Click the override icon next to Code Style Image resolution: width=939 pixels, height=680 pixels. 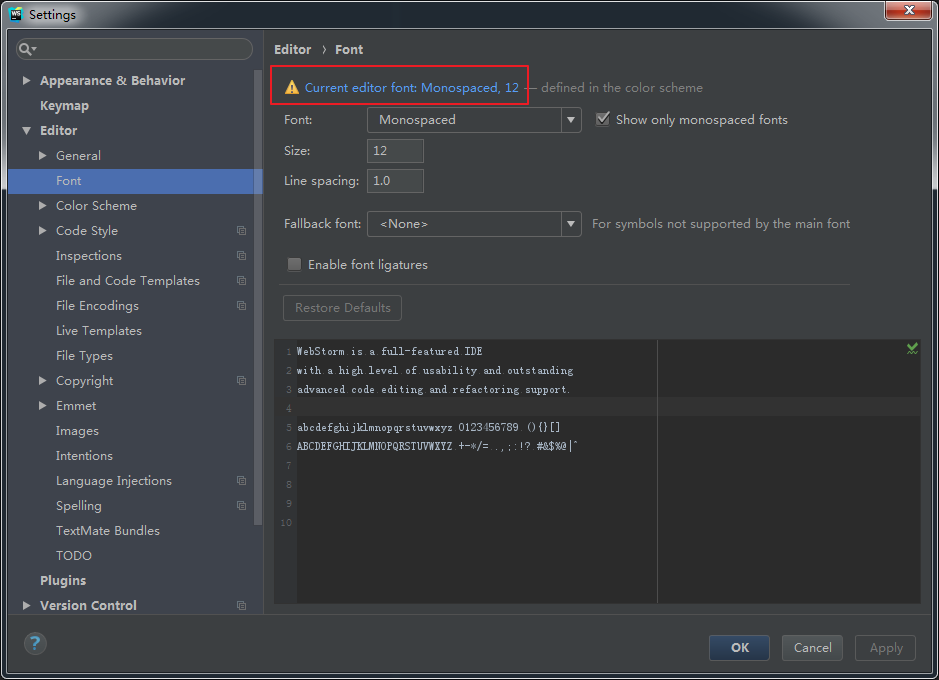click(240, 231)
